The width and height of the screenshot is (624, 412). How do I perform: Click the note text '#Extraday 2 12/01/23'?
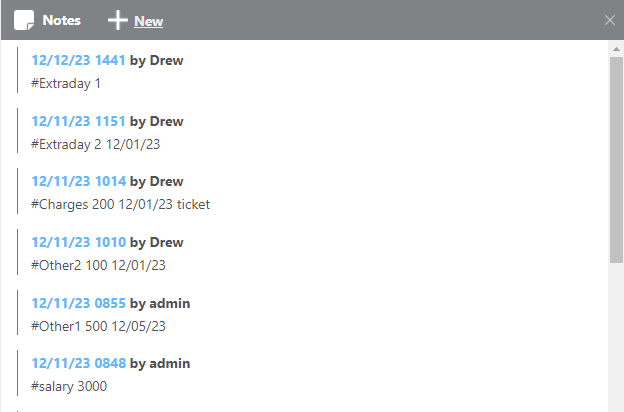pos(96,144)
